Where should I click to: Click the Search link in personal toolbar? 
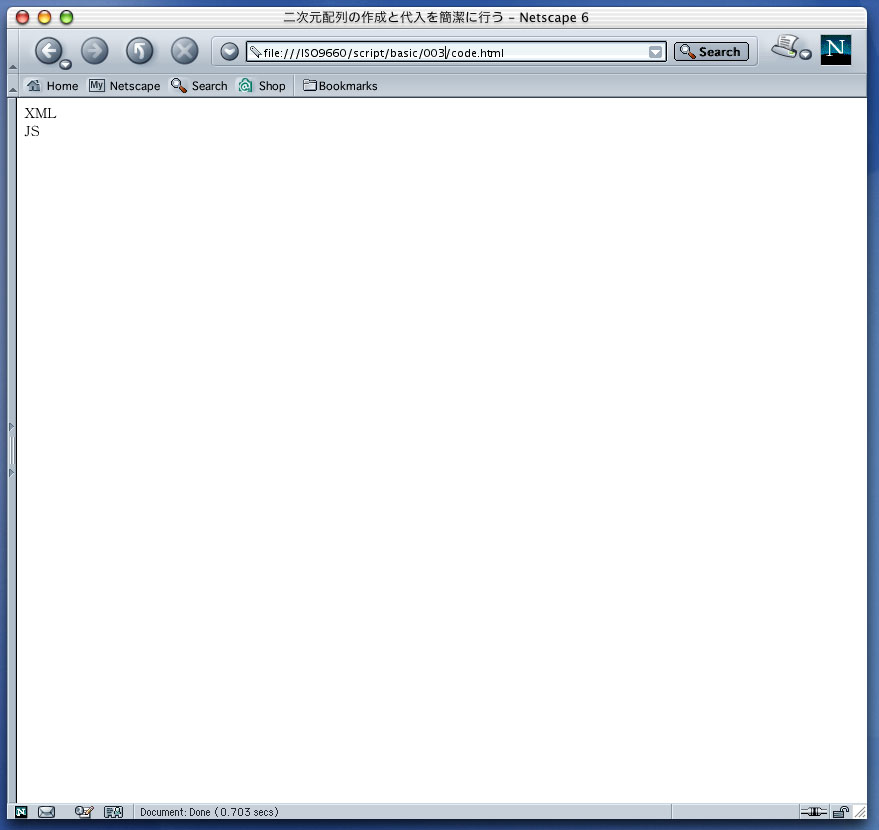[200, 86]
